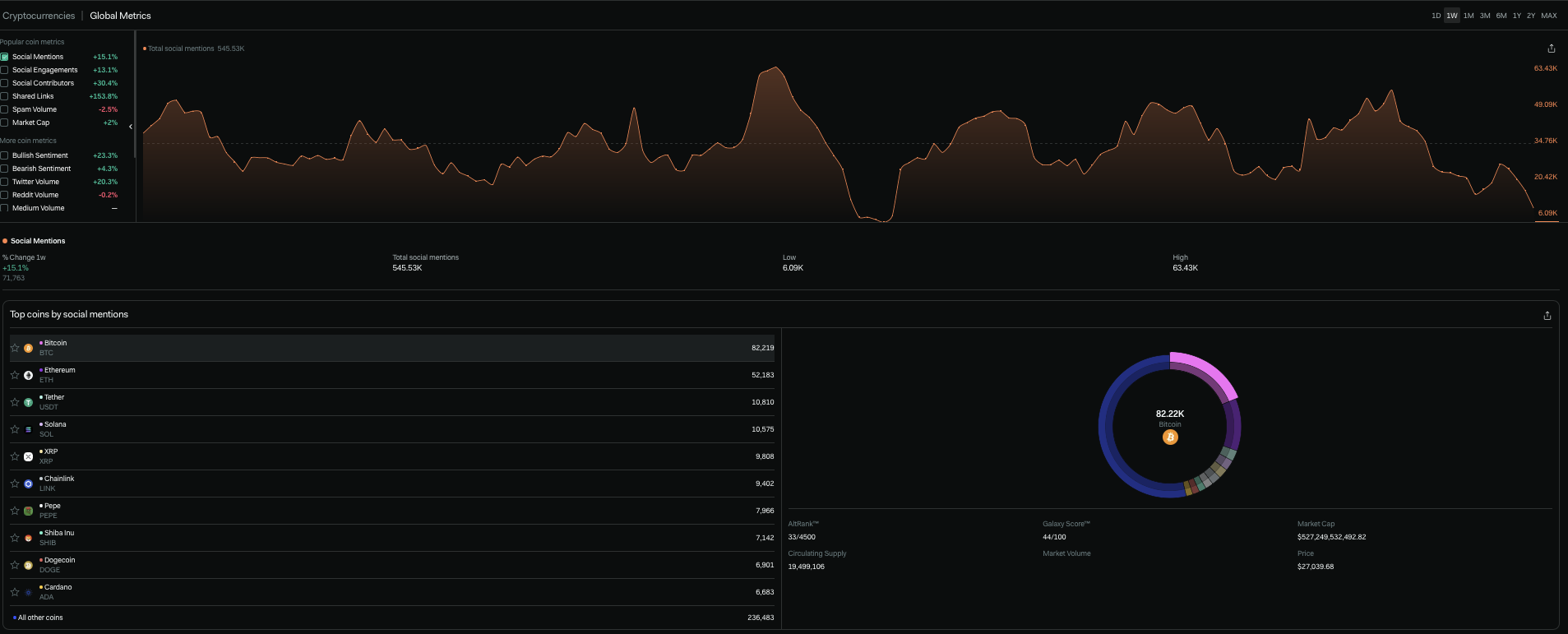The width and height of the screenshot is (1568, 634).
Task: Set the chart range to 1M
Action: 1469,16
